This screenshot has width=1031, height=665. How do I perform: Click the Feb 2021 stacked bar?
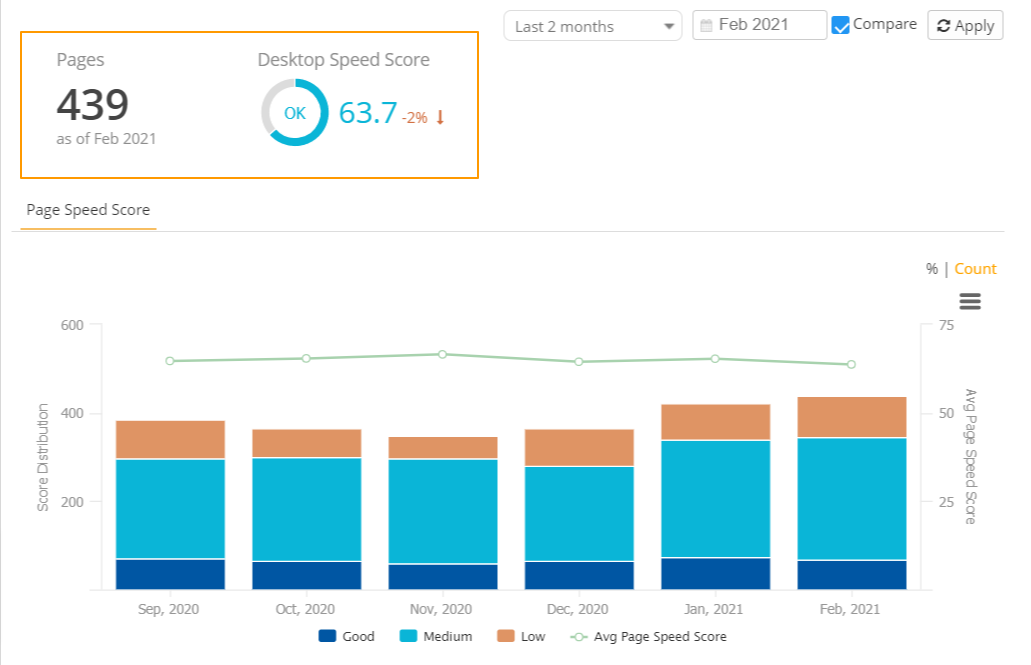point(851,490)
